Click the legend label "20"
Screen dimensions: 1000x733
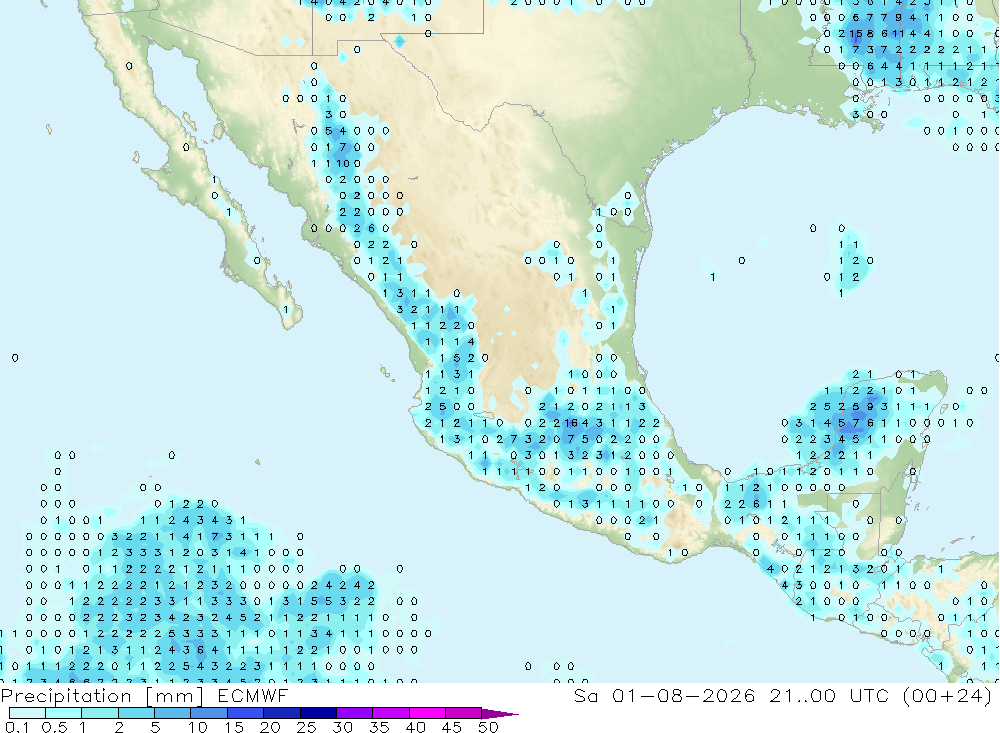(270, 727)
